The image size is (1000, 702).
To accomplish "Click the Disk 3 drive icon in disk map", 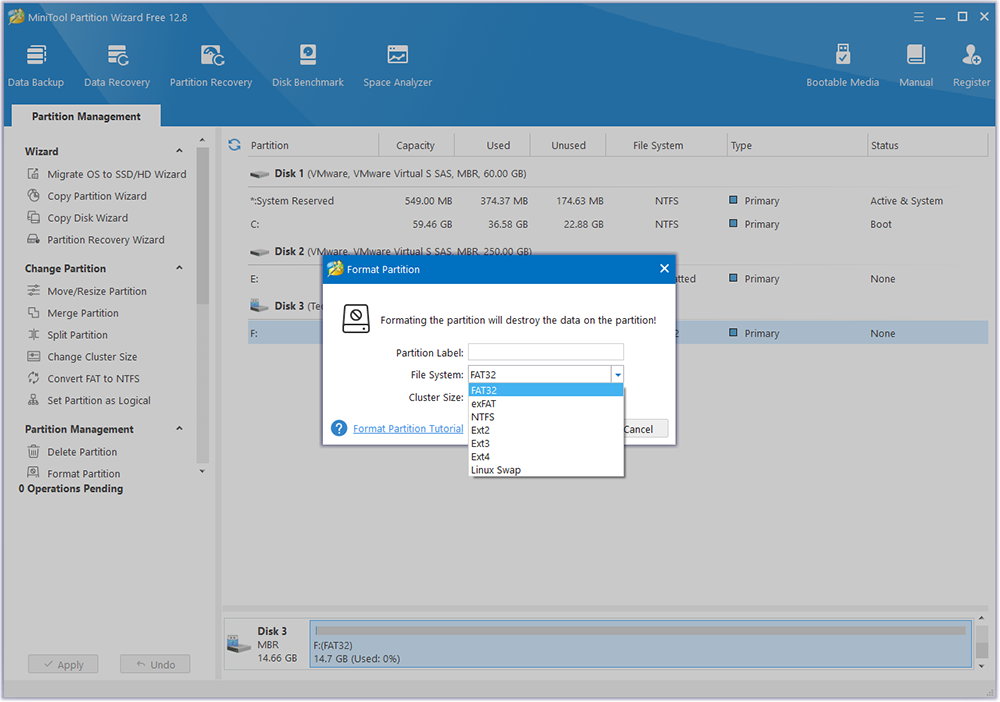I will (x=239, y=644).
